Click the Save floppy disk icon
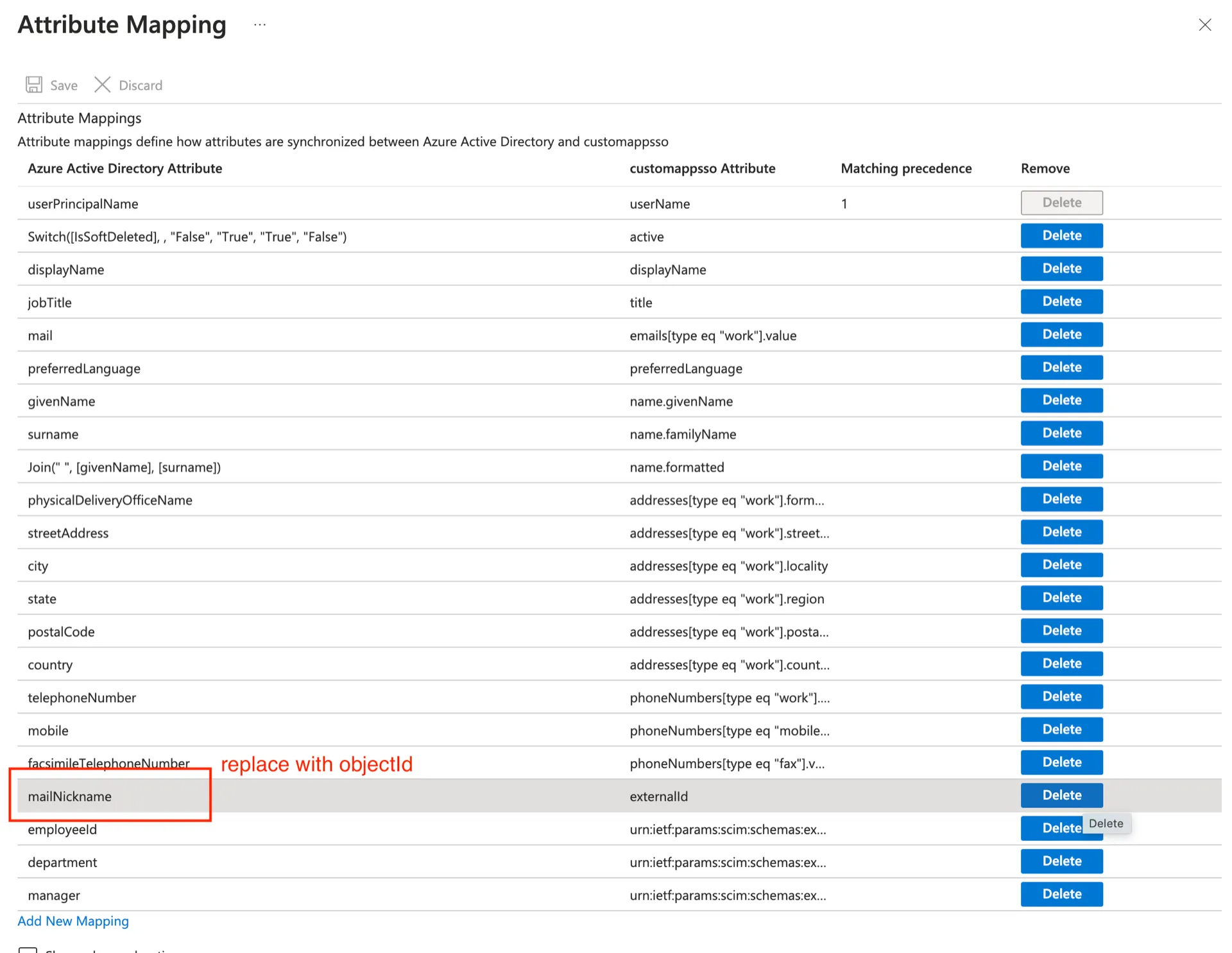 (33, 85)
